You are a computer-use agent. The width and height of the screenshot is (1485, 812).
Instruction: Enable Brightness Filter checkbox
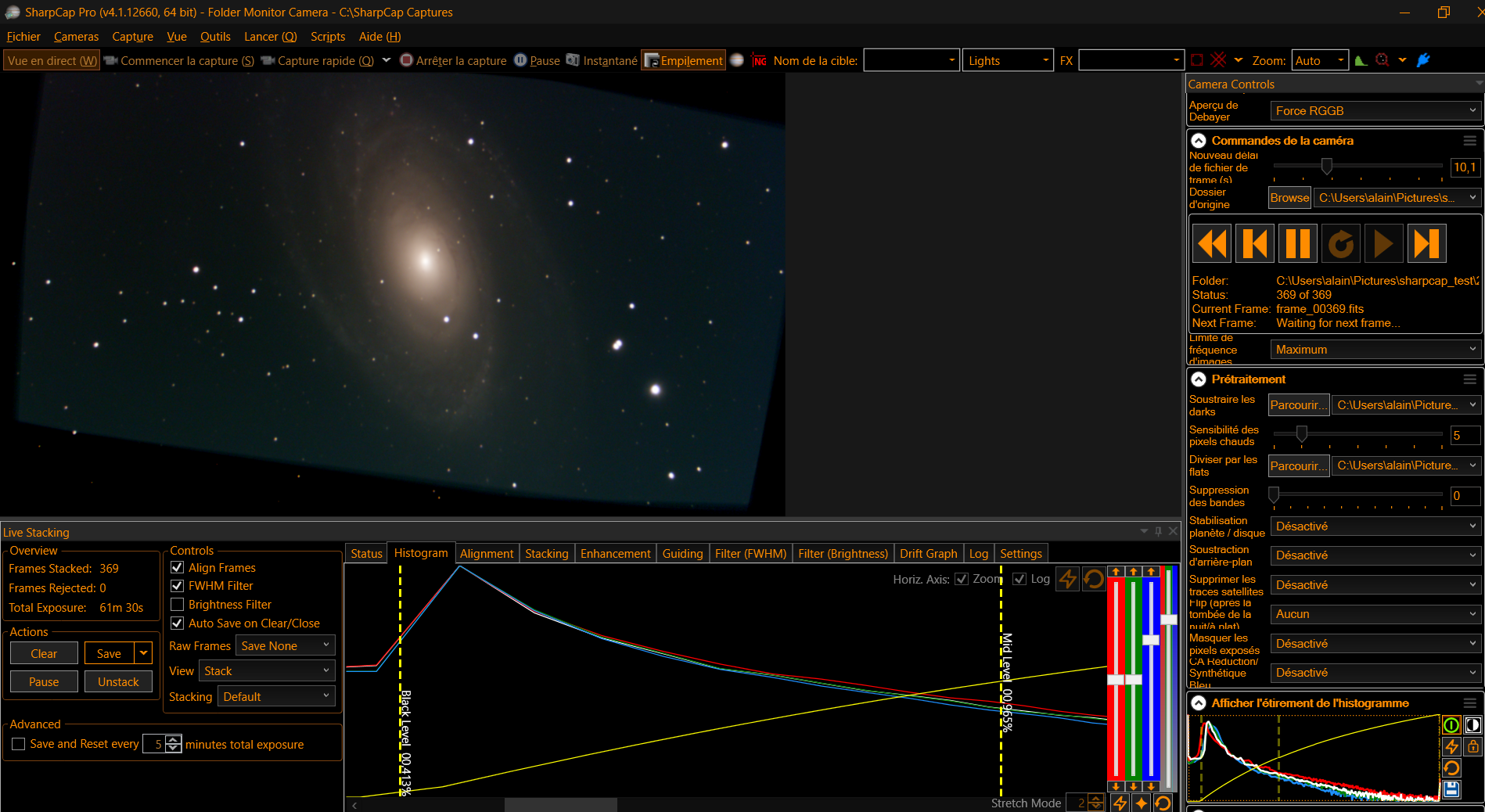tap(177, 604)
